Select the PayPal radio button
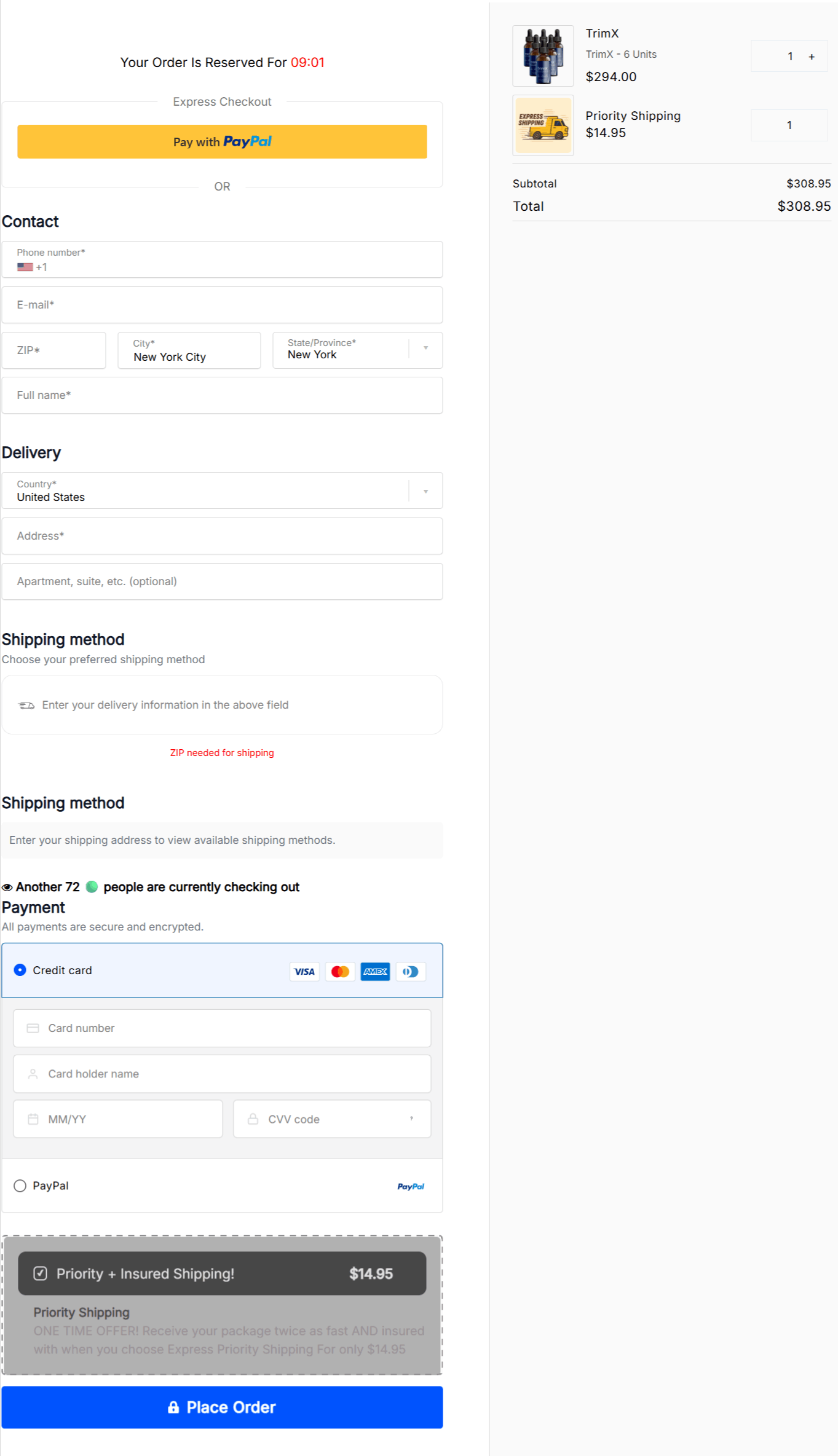This screenshot has height=1456, width=838. (x=20, y=1186)
